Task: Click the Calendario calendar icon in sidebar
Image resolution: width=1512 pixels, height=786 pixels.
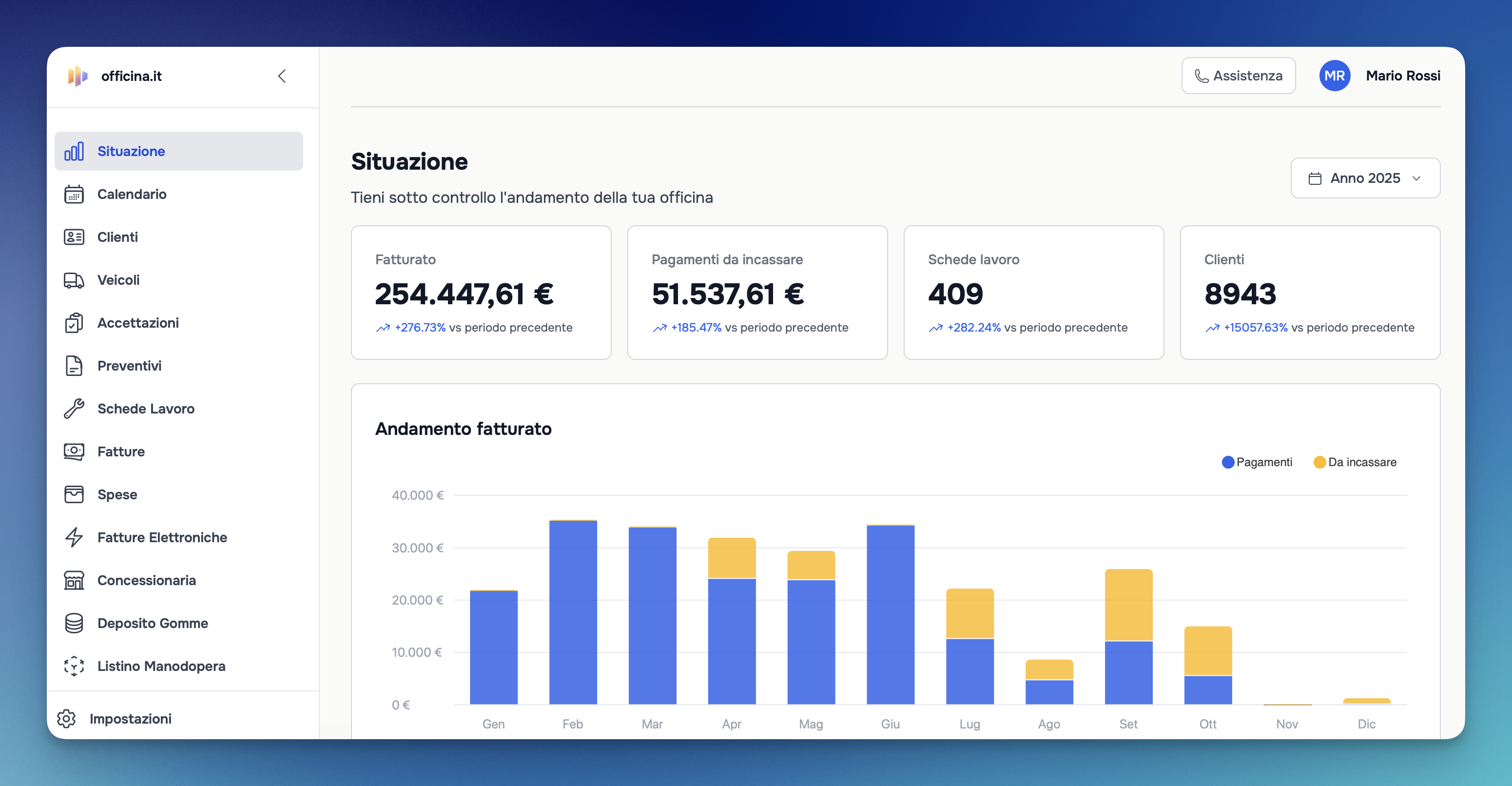Action: tap(74, 194)
